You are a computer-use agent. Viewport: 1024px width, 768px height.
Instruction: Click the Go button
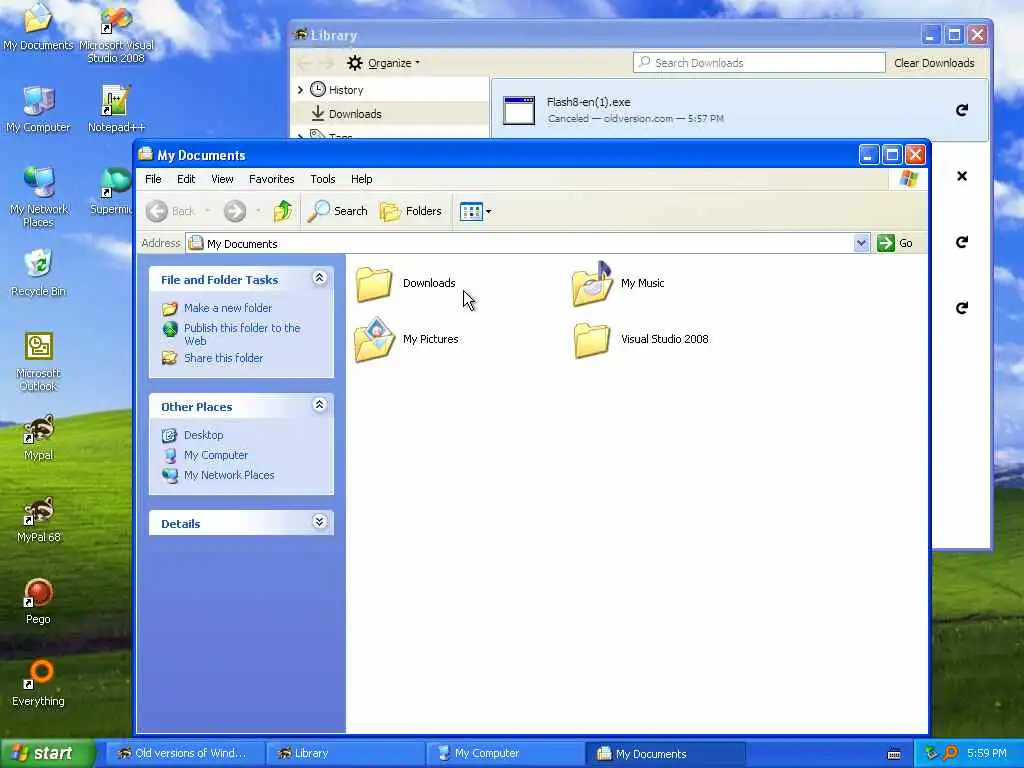895,243
